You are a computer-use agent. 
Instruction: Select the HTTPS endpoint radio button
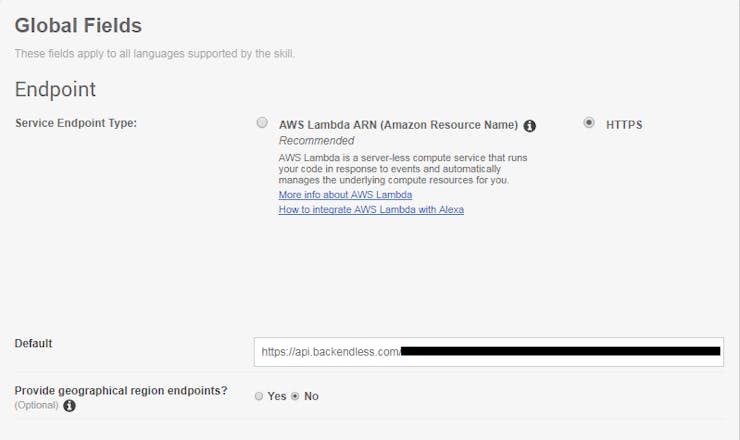point(589,123)
